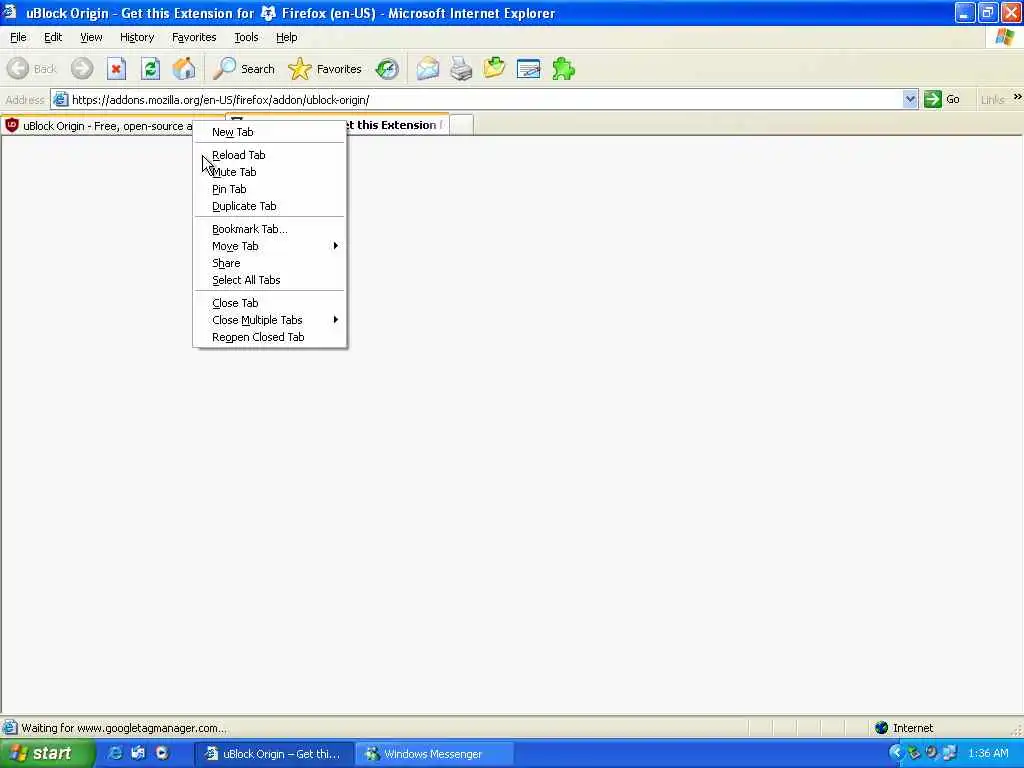Image resolution: width=1024 pixels, height=768 pixels.
Task: Expand the Close Multiple Tabs submenu arrow
Action: (x=335, y=320)
